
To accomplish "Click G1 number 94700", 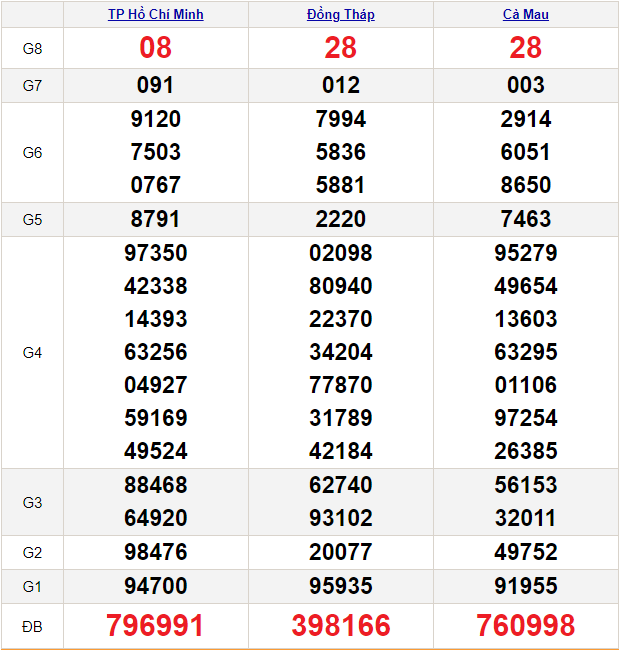I will point(155,586).
